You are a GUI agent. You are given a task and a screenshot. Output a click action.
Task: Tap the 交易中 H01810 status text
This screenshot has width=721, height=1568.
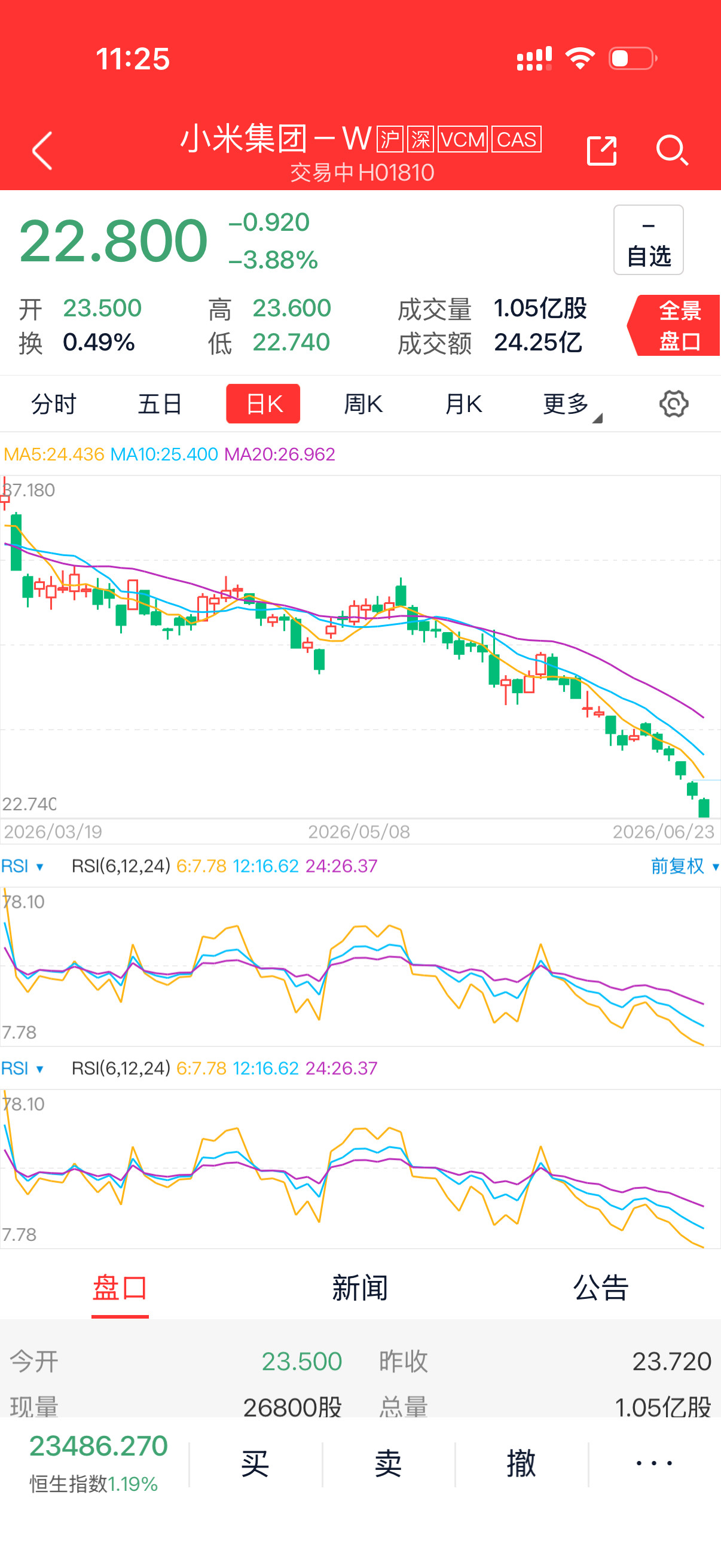362,173
